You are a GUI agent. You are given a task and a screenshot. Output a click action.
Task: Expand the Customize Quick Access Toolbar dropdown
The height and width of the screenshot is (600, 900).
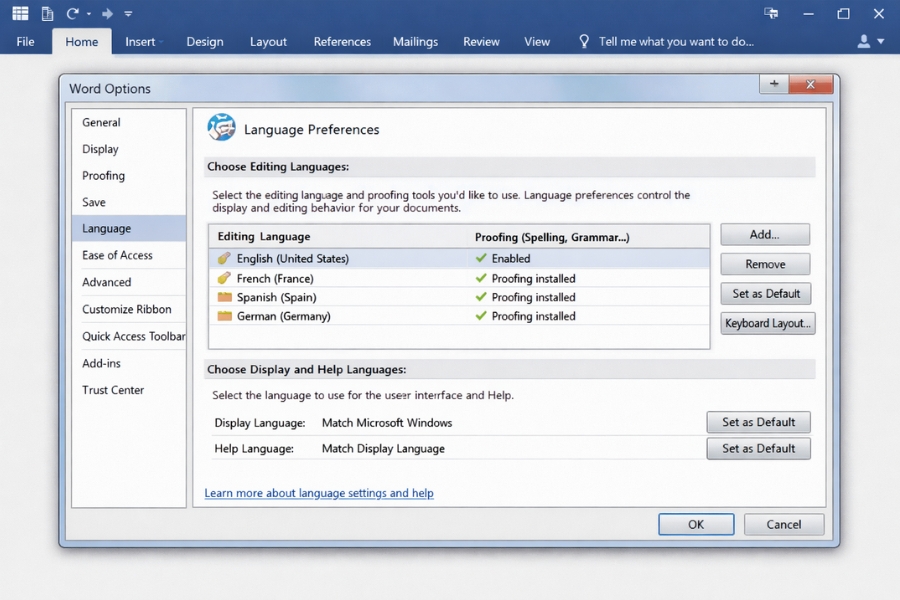128,15
